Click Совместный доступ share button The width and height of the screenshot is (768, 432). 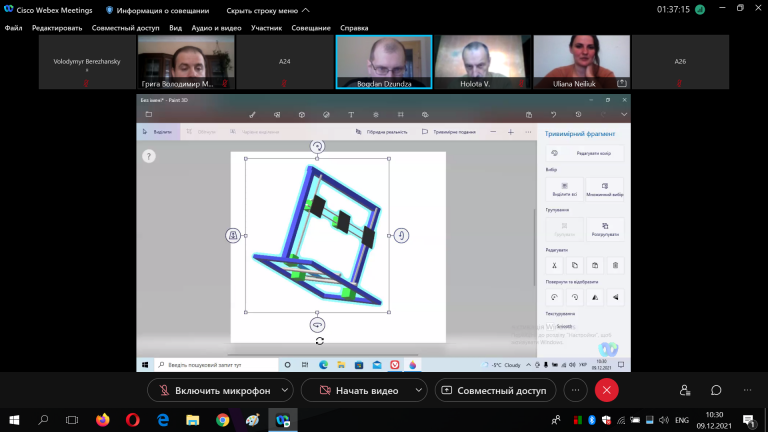[495, 390]
